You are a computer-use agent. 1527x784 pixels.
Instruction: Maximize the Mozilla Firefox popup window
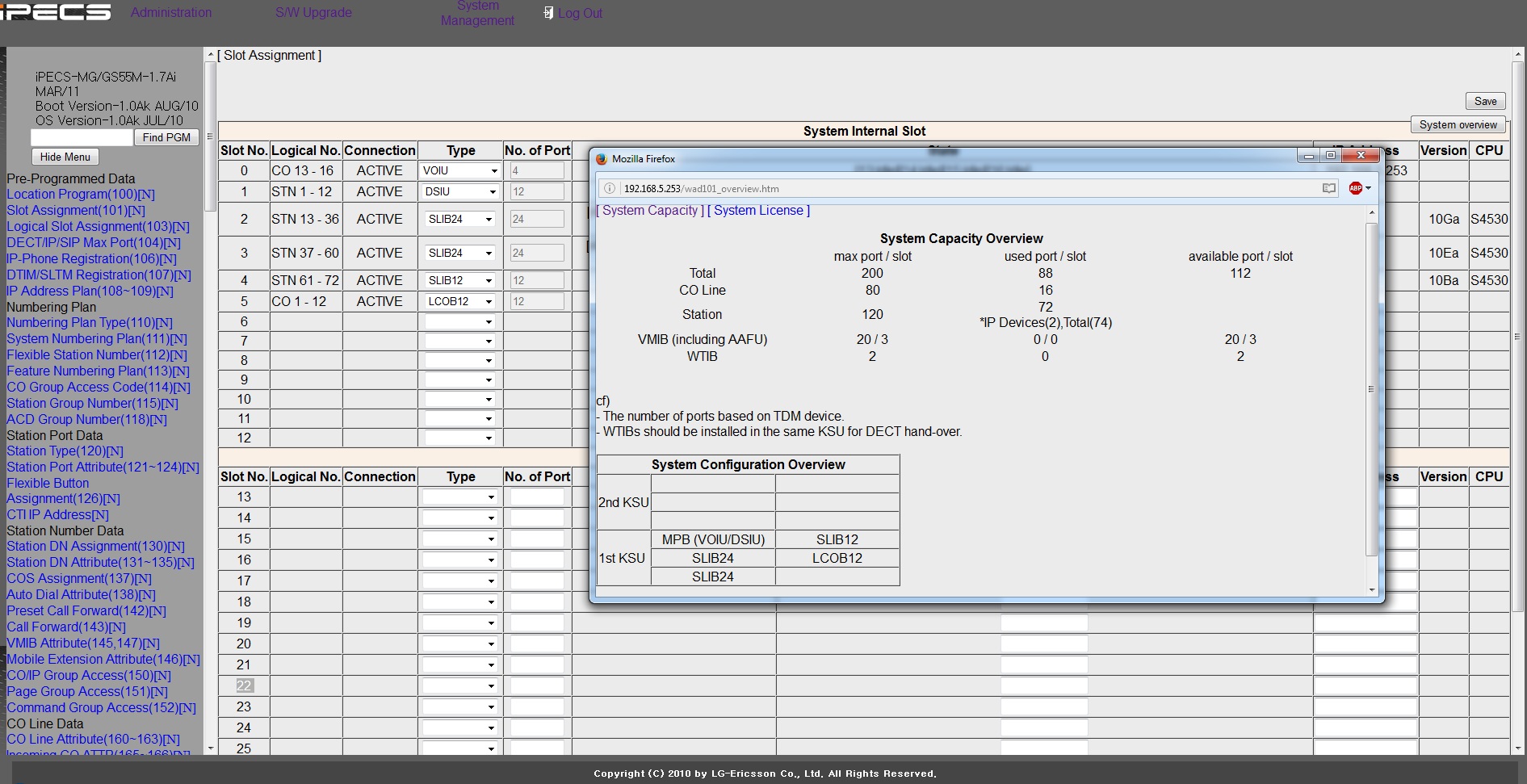(1331, 156)
